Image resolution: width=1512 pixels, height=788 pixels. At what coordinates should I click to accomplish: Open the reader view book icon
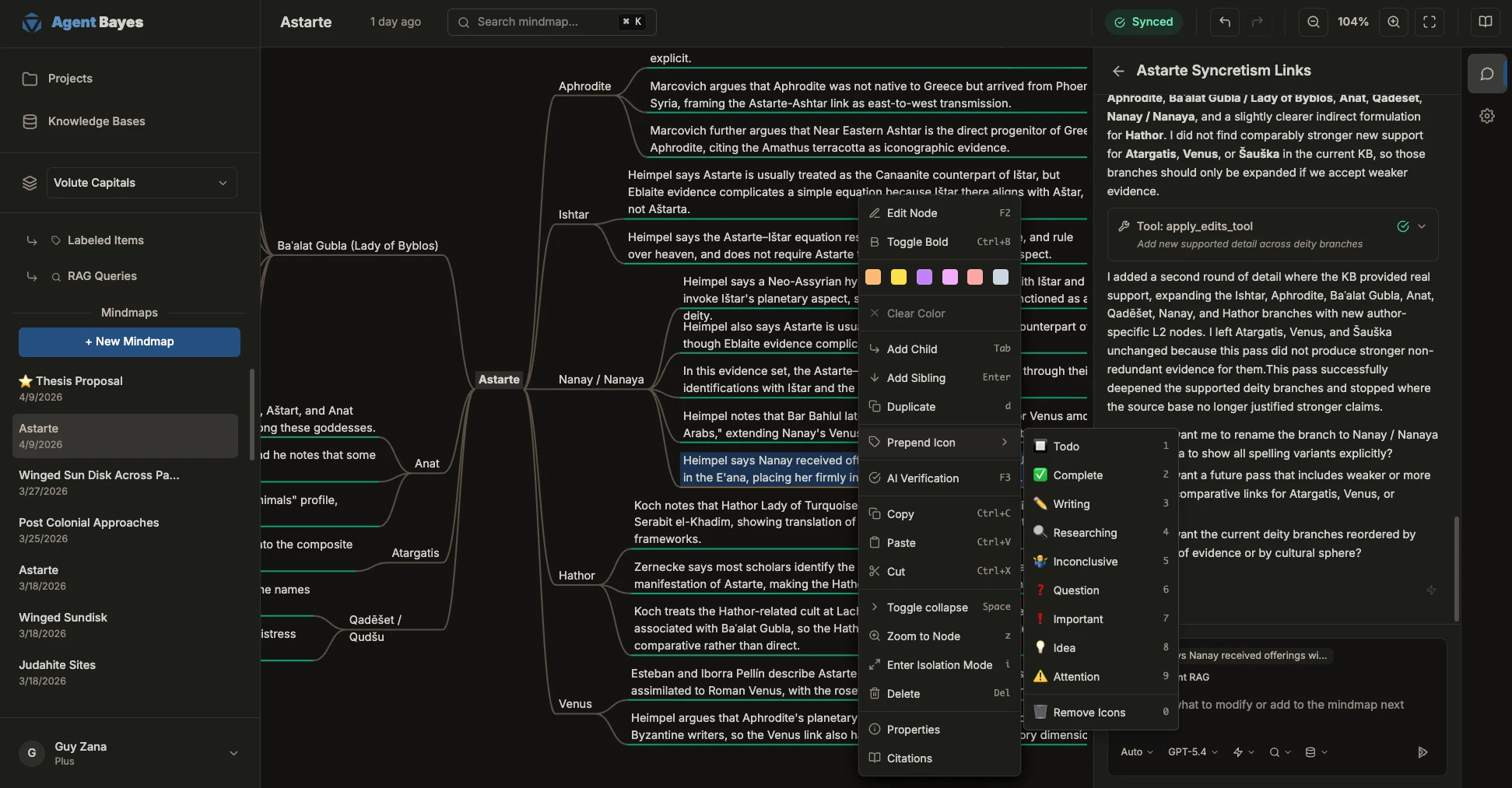1486,22
